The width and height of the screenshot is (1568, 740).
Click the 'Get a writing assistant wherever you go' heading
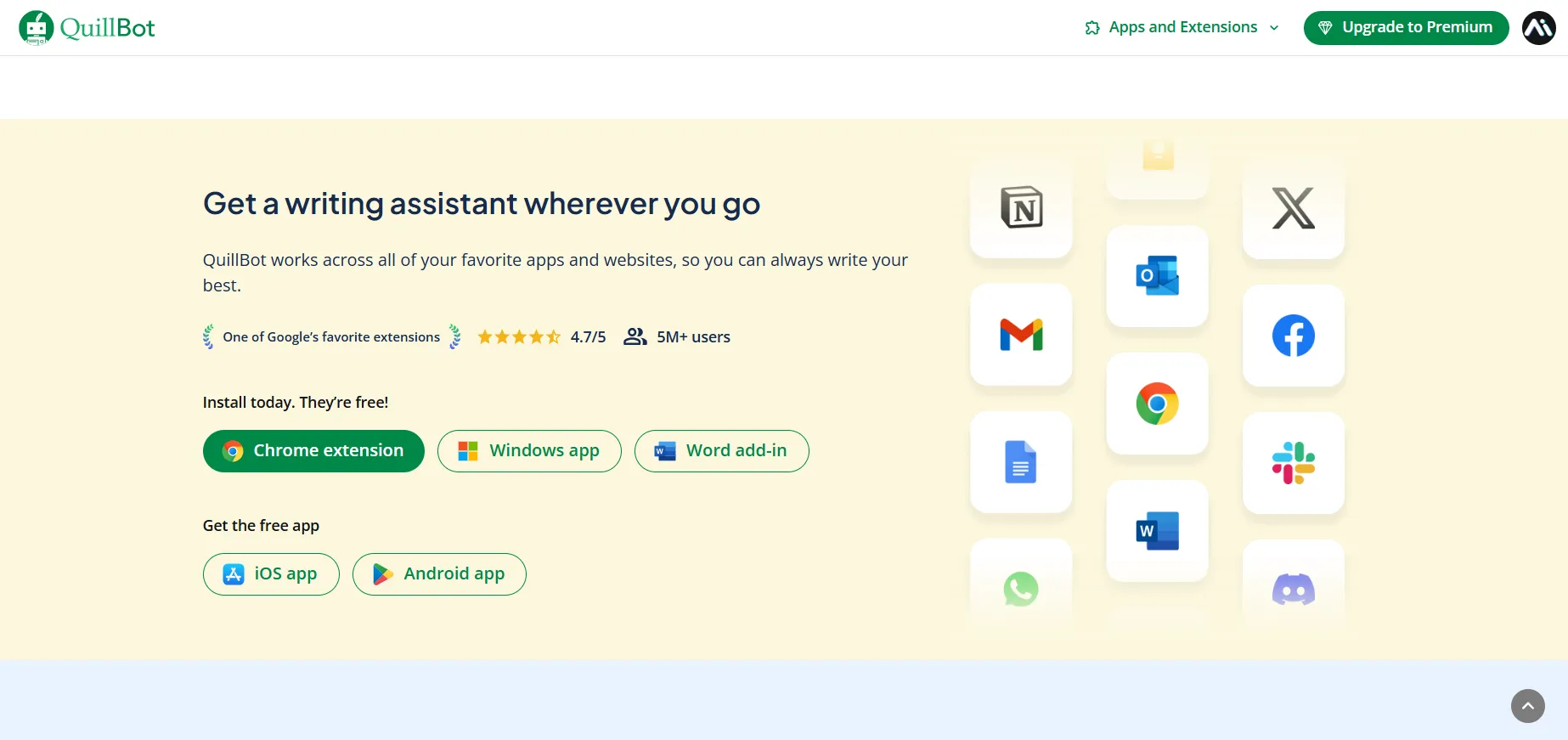point(481,204)
